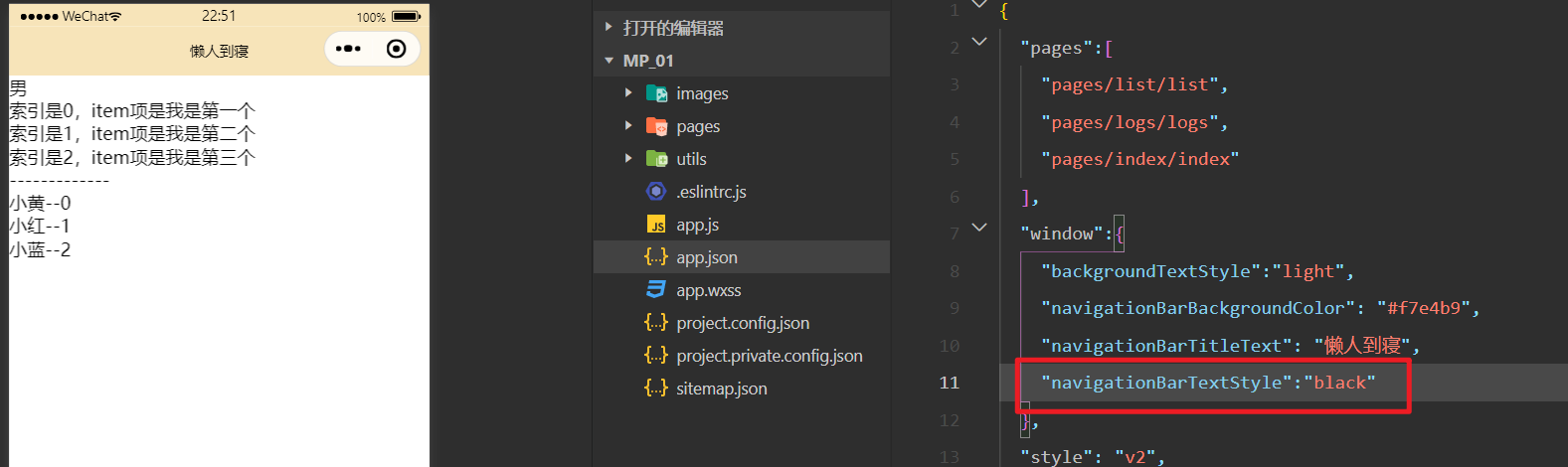Click the "pages/list/list" string in editor
The width and height of the screenshot is (1568, 467).
[x=1130, y=84]
